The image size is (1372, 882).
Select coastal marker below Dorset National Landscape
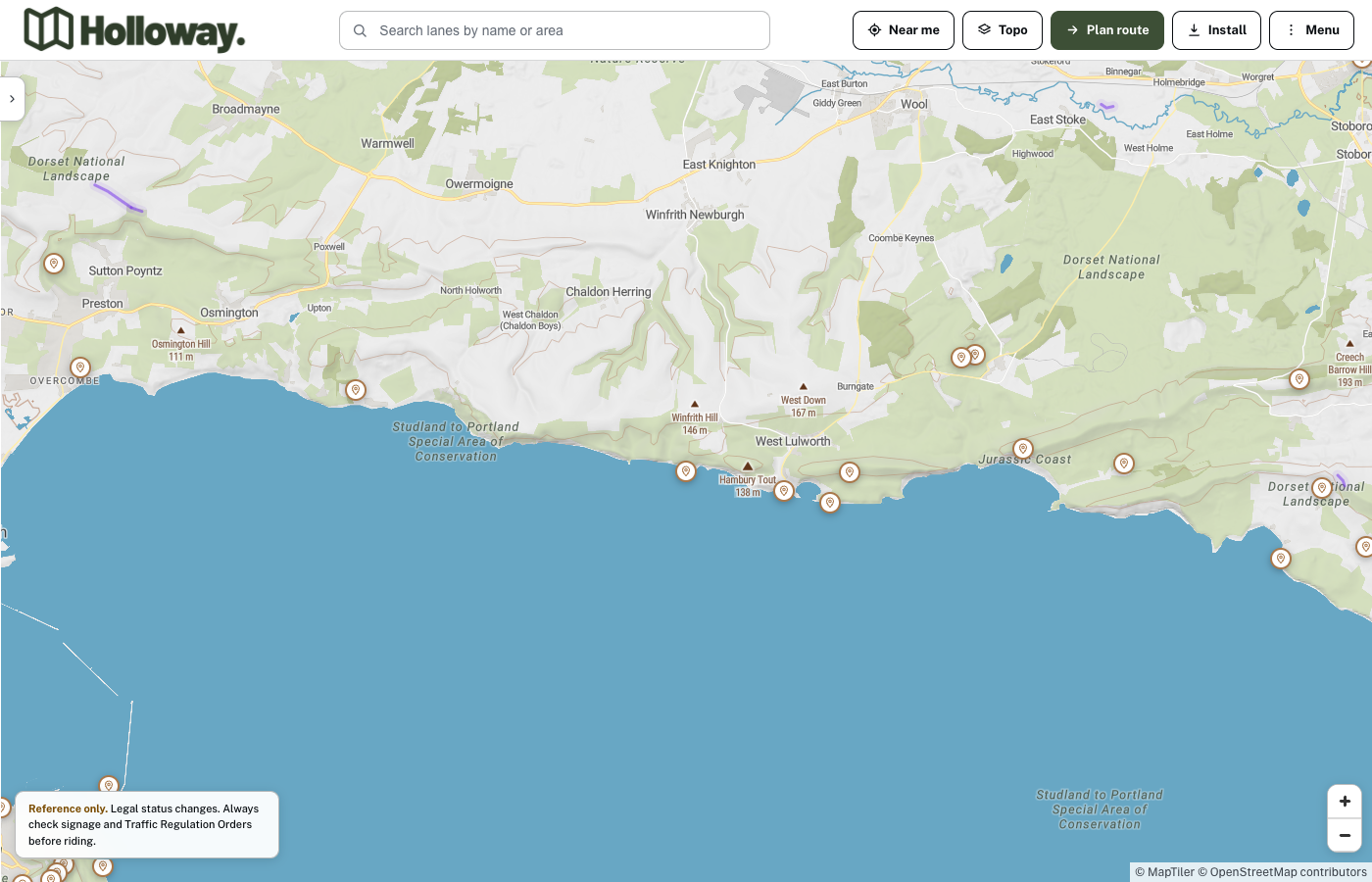coord(1281,559)
